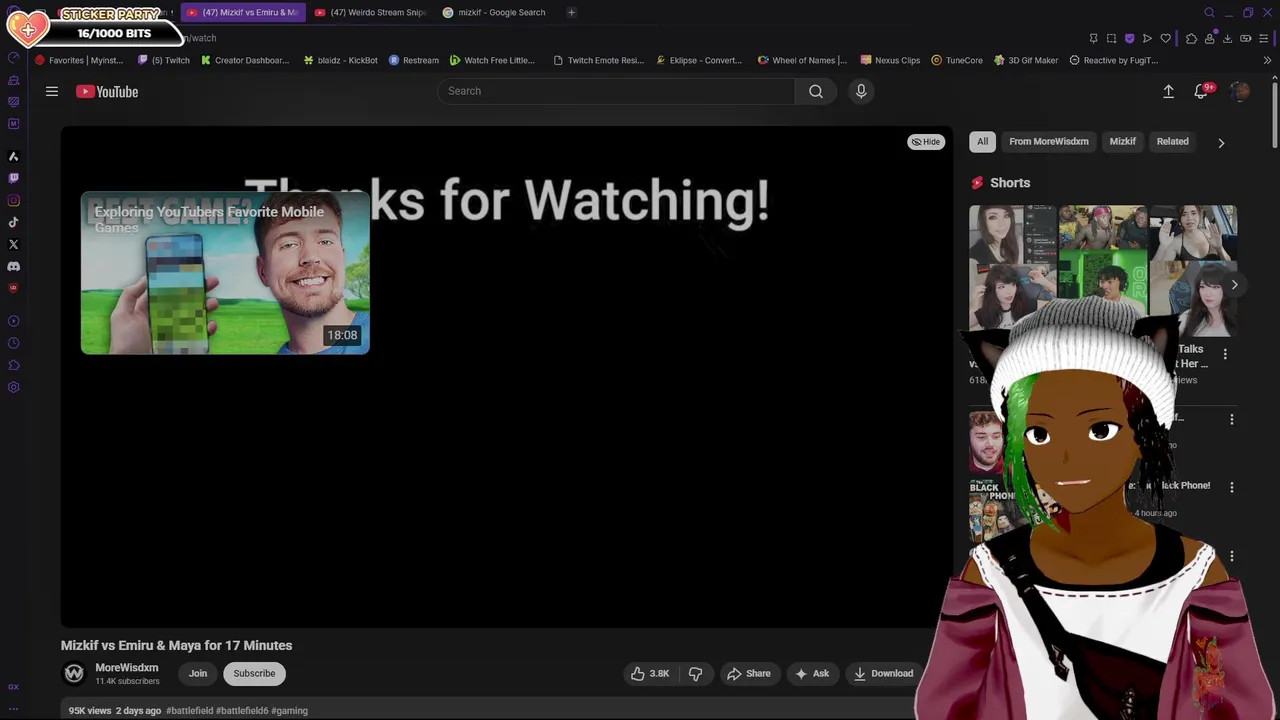
Task: Open Restream bookmark
Action: pos(414,60)
